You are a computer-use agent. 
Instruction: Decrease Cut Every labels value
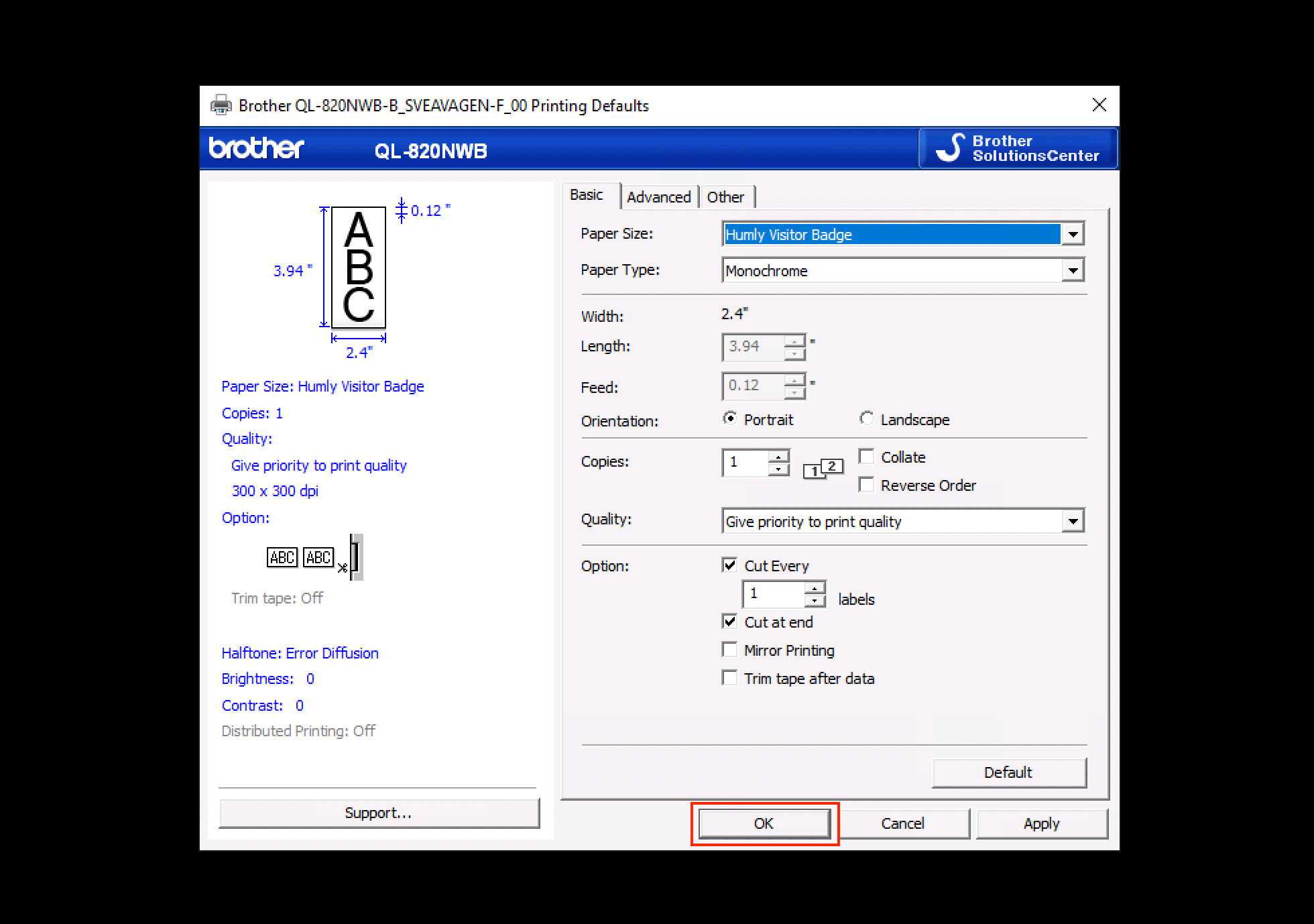coord(815,600)
